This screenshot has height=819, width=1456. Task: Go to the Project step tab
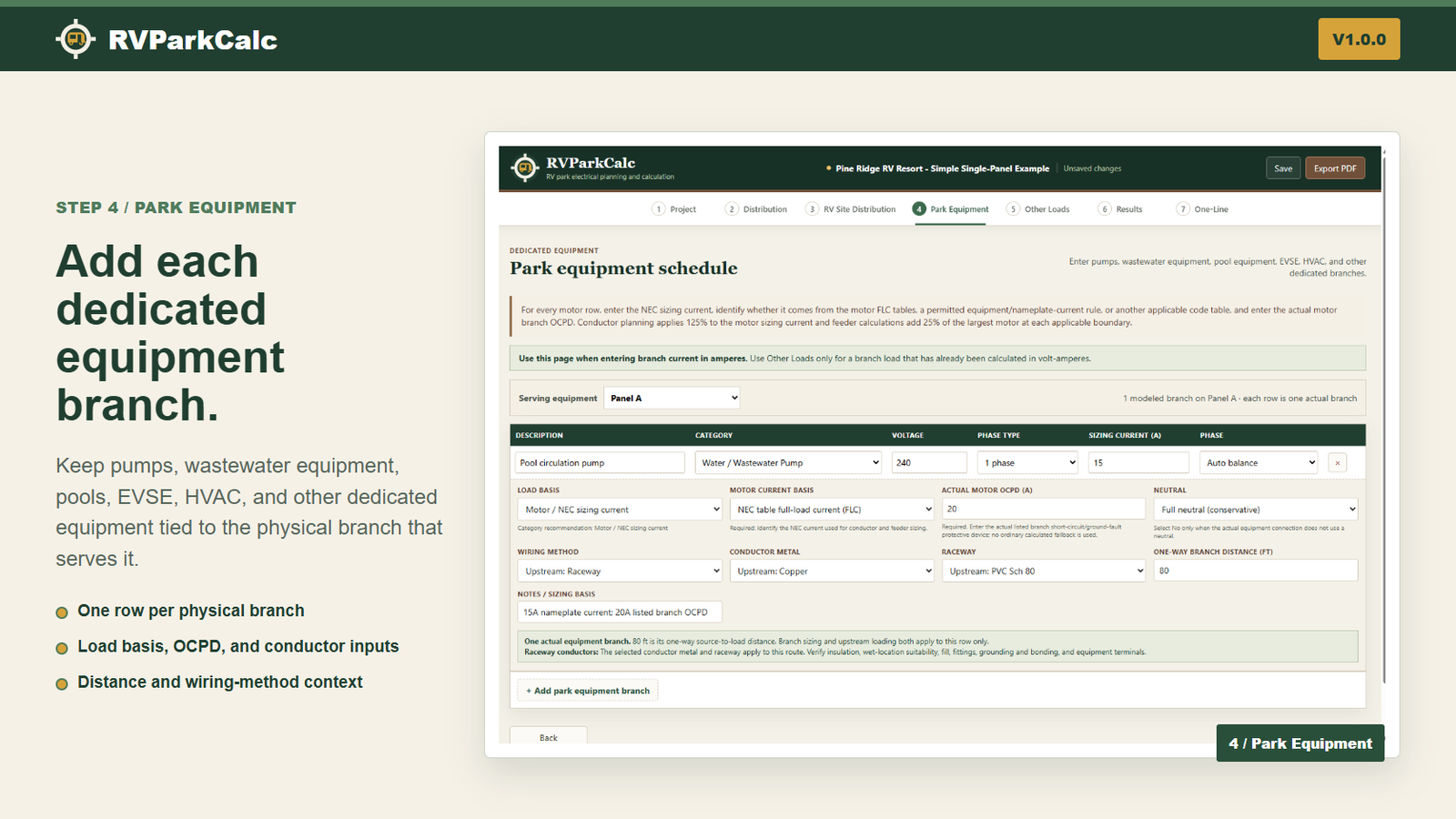click(674, 209)
